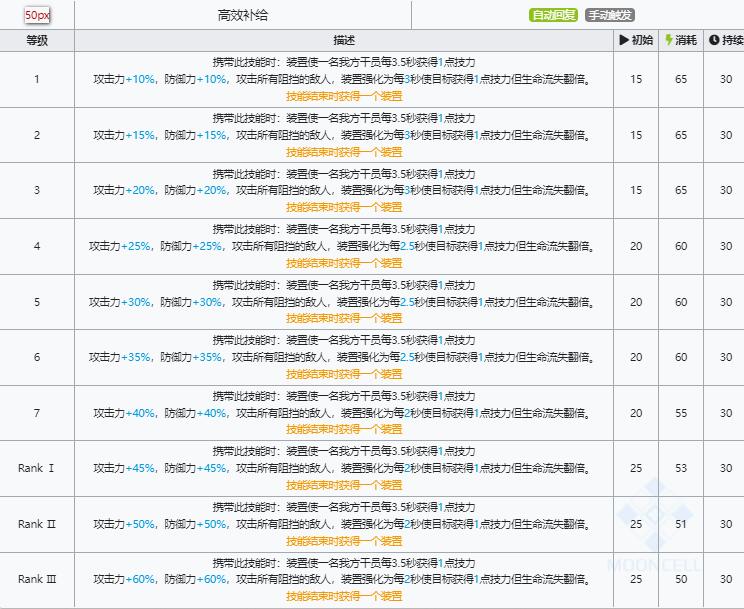
Task: Click the skill name 高效补给
Action: (x=243, y=15)
